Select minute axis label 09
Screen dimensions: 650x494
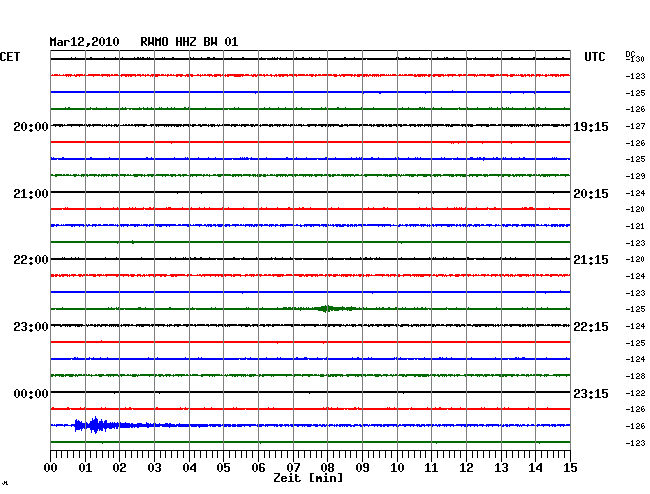[x=362, y=468]
